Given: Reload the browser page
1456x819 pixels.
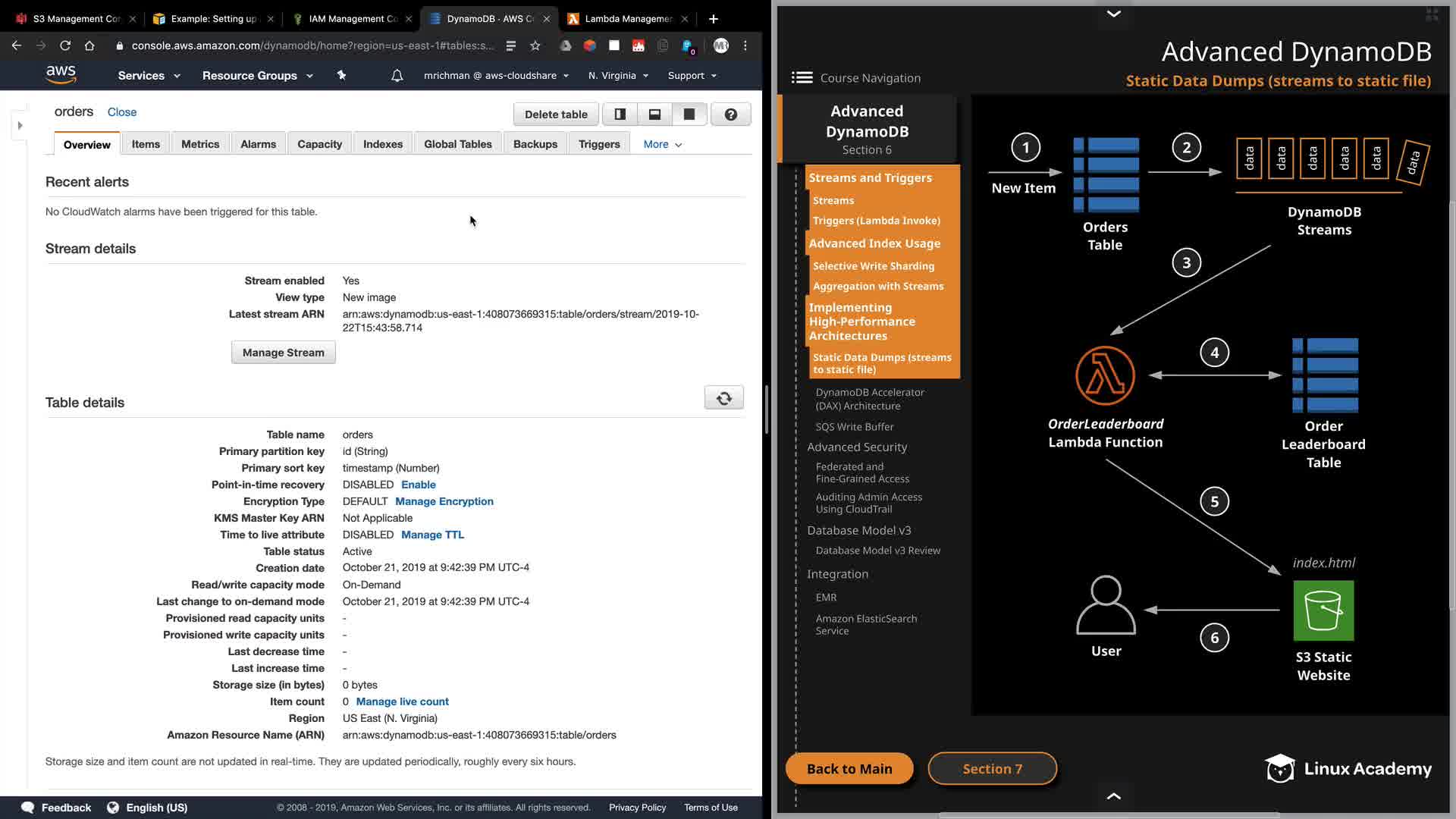Looking at the screenshot, I should pyautogui.click(x=65, y=45).
